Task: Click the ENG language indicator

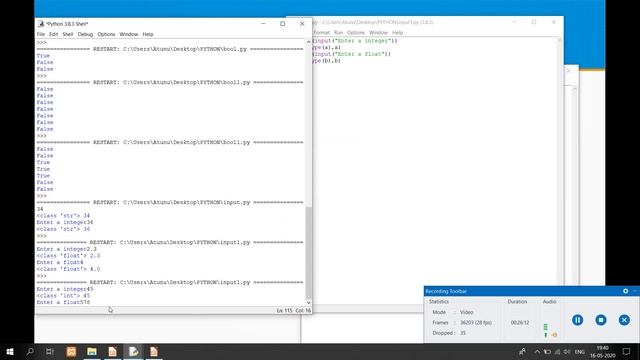Action: (580, 351)
